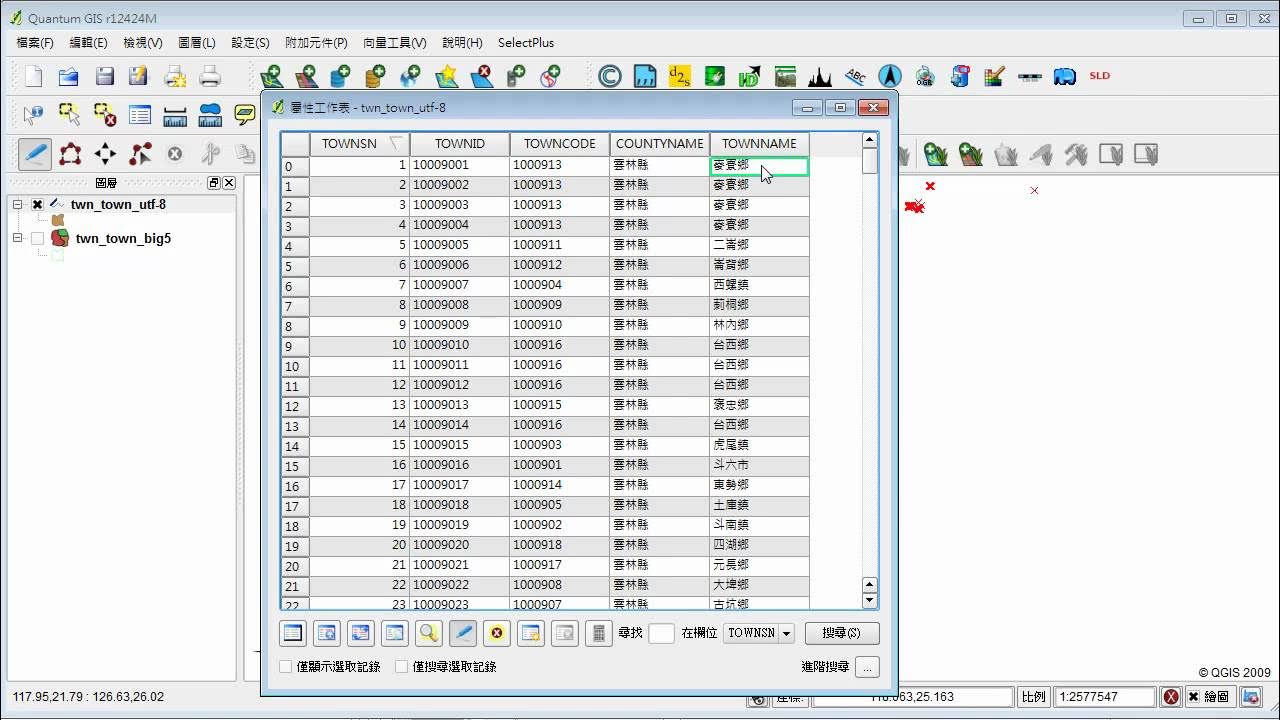Click the Measure Line ruler icon
Viewport: 1280px width, 720px height.
coord(174,115)
